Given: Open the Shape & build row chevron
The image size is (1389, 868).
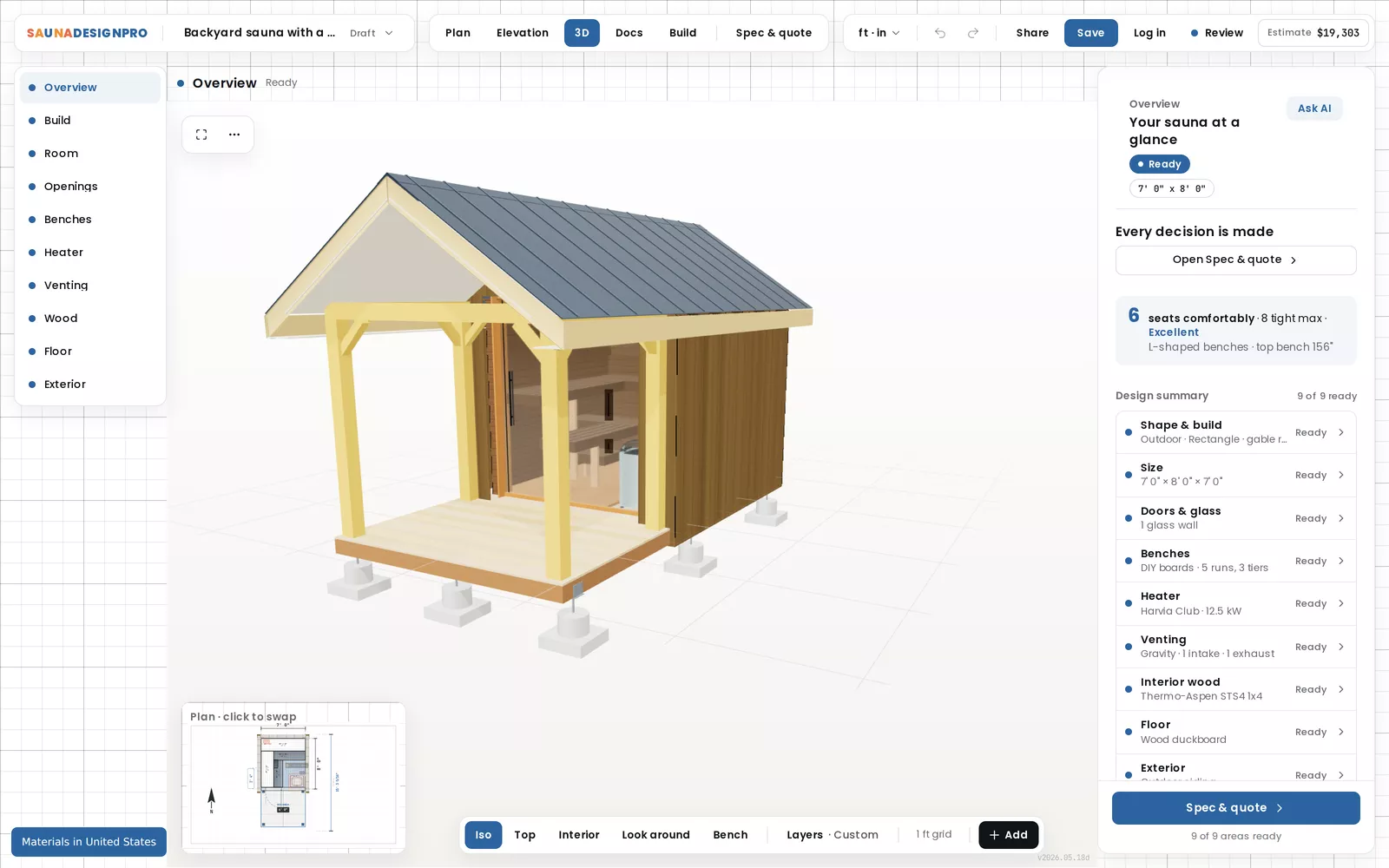Looking at the screenshot, I should tap(1341, 432).
